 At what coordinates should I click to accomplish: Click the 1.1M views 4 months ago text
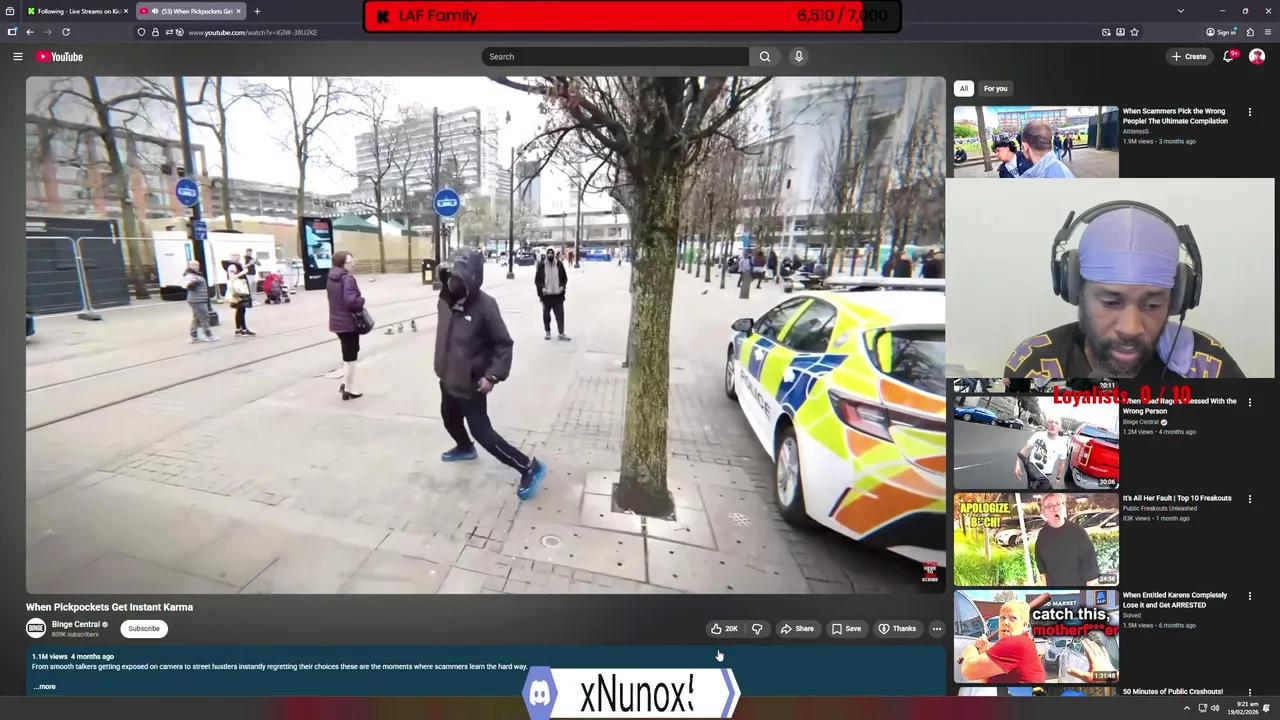tap(72, 657)
